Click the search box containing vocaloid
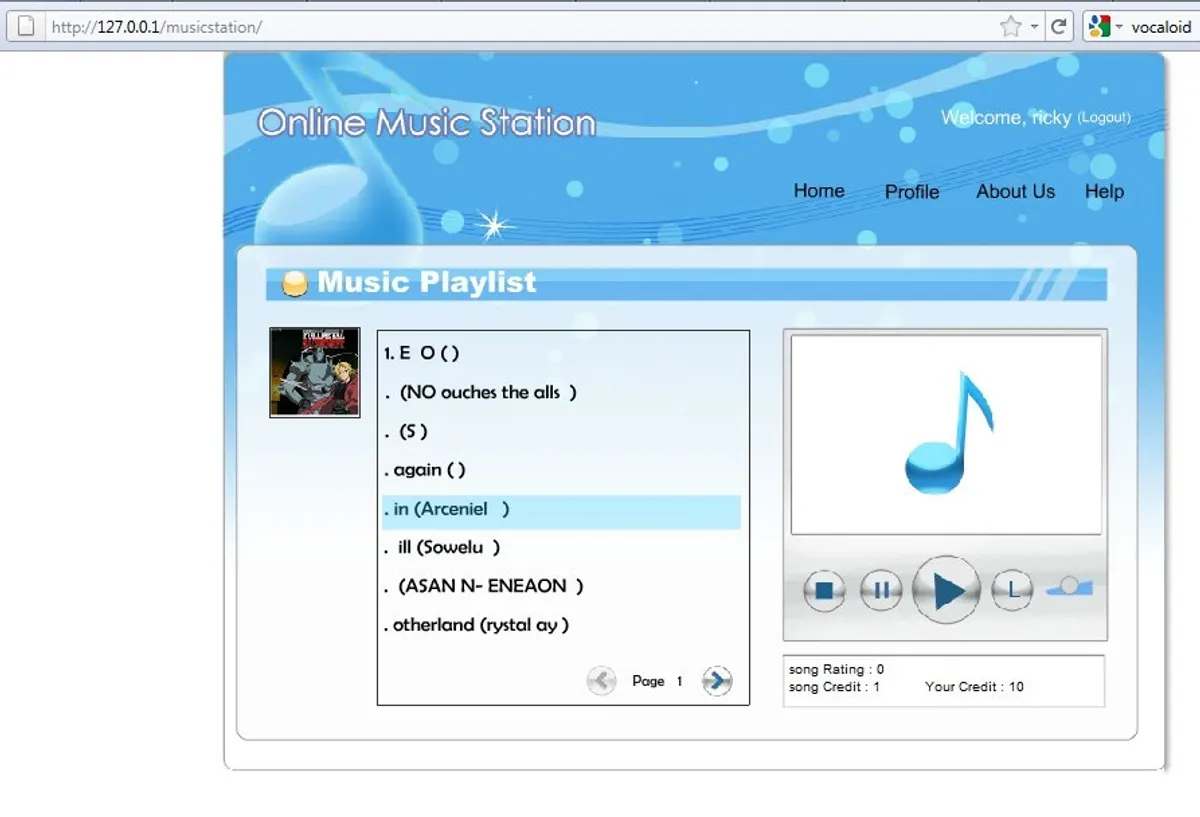This screenshot has height=817, width=1200. click(1161, 27)
